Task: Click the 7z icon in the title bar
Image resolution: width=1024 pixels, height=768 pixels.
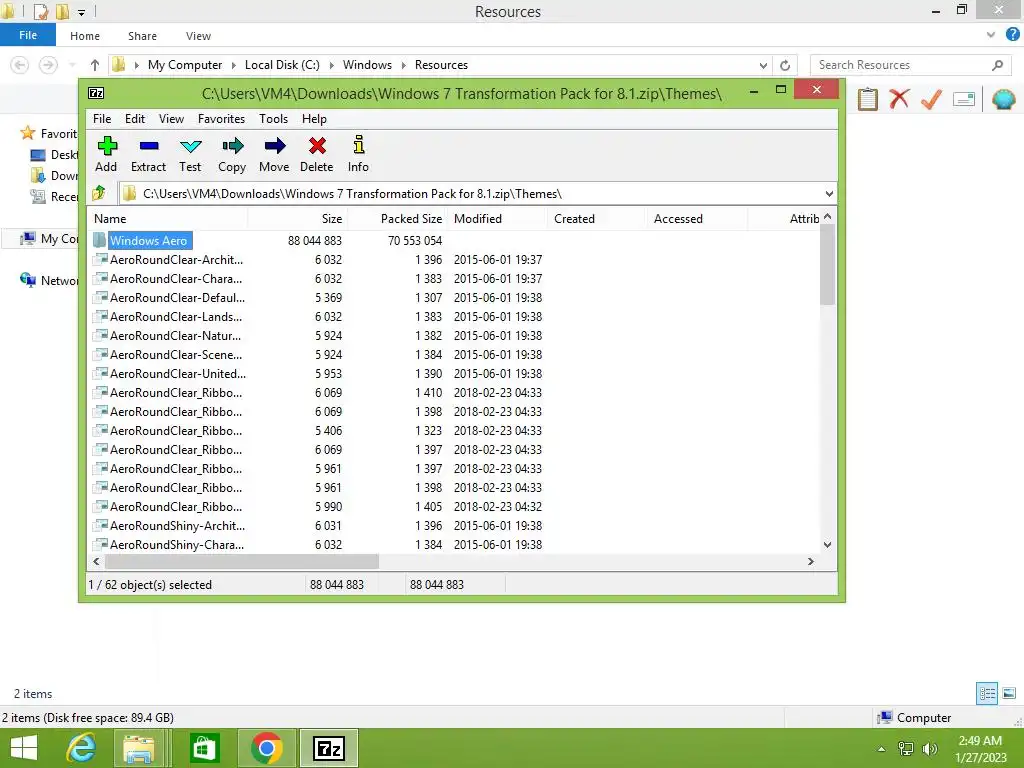Action: click(x=96, y=93)
